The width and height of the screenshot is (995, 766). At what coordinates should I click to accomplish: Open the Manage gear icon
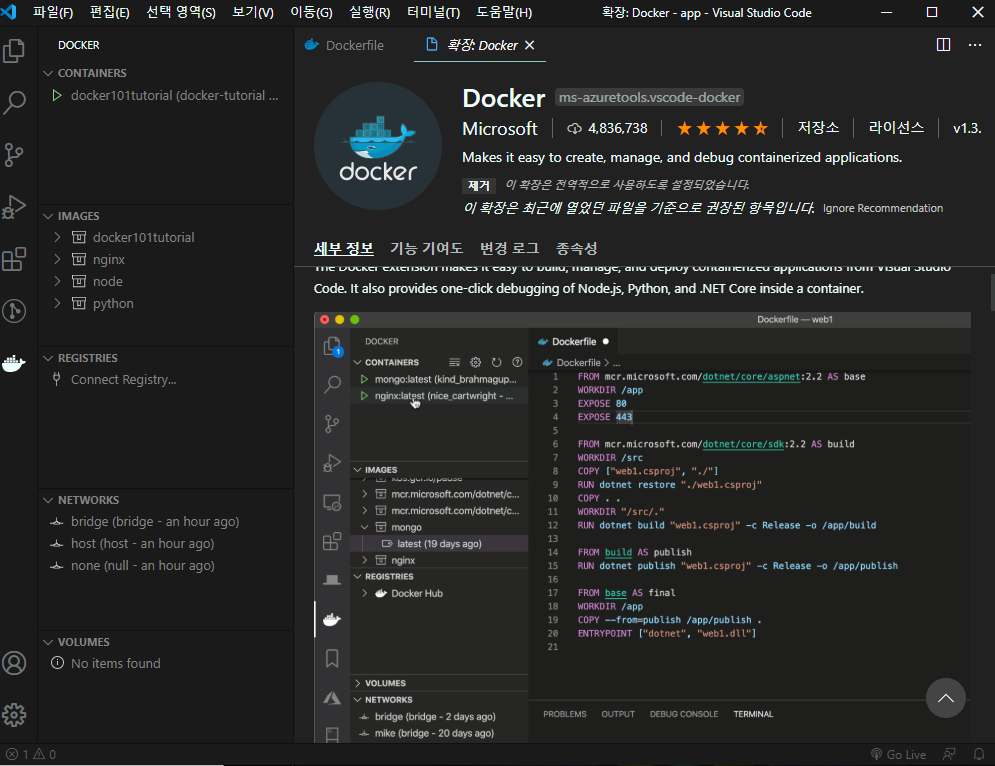[14, 715]
